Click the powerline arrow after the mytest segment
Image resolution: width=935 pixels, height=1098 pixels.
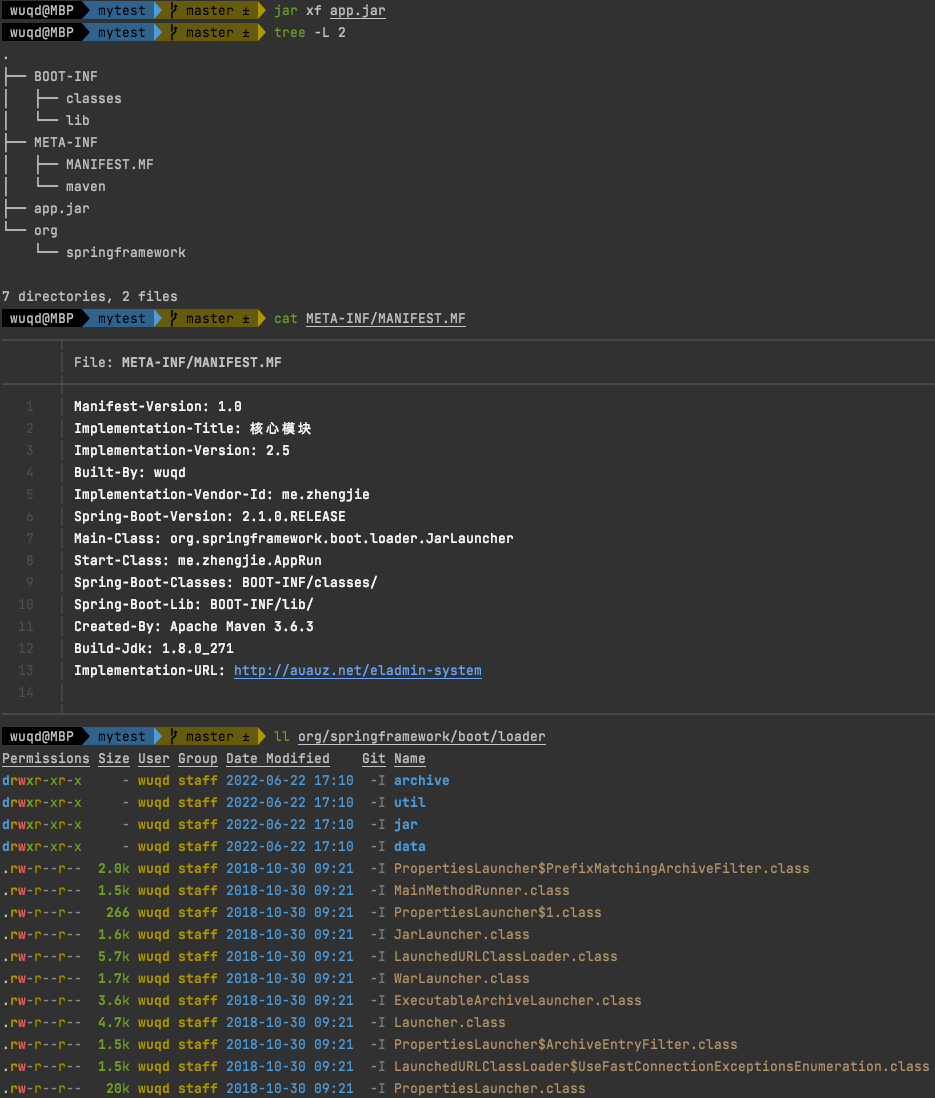pyautogui.click(x=156, y=11)
